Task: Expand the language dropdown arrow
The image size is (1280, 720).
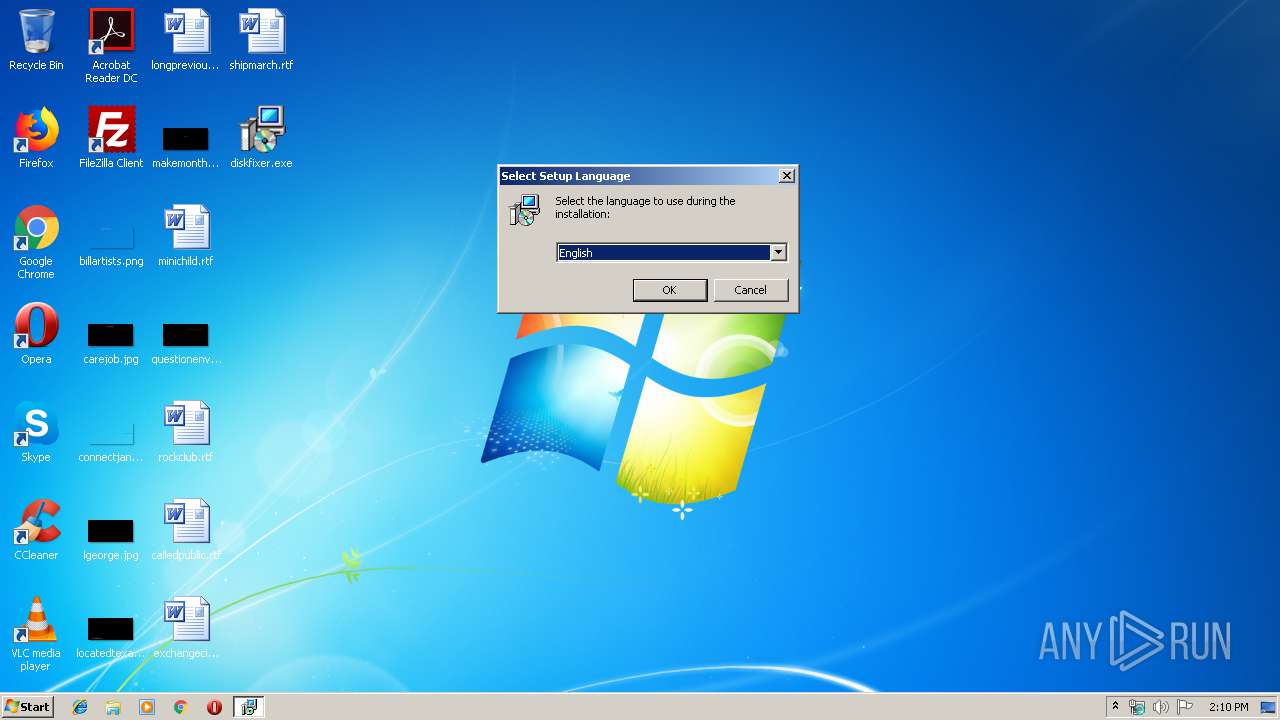Action: 778,253
